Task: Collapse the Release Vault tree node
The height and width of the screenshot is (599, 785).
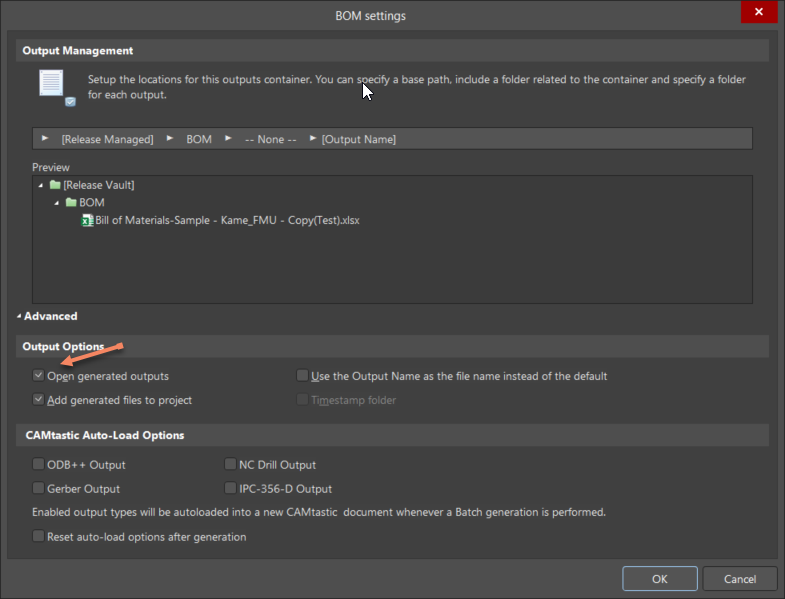Action: click(41, 185)
